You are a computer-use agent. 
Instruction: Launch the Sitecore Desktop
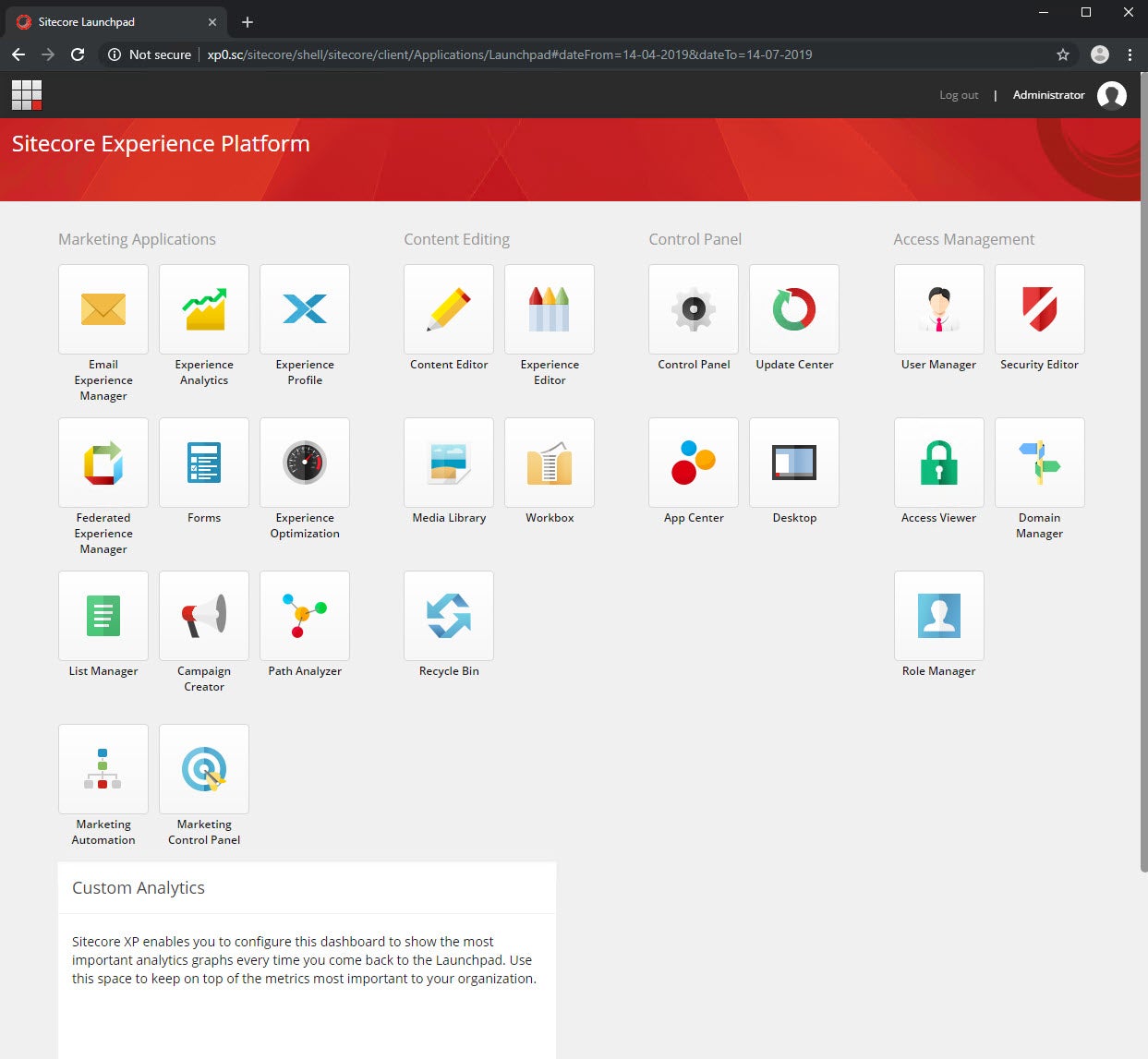coord(794,463)
